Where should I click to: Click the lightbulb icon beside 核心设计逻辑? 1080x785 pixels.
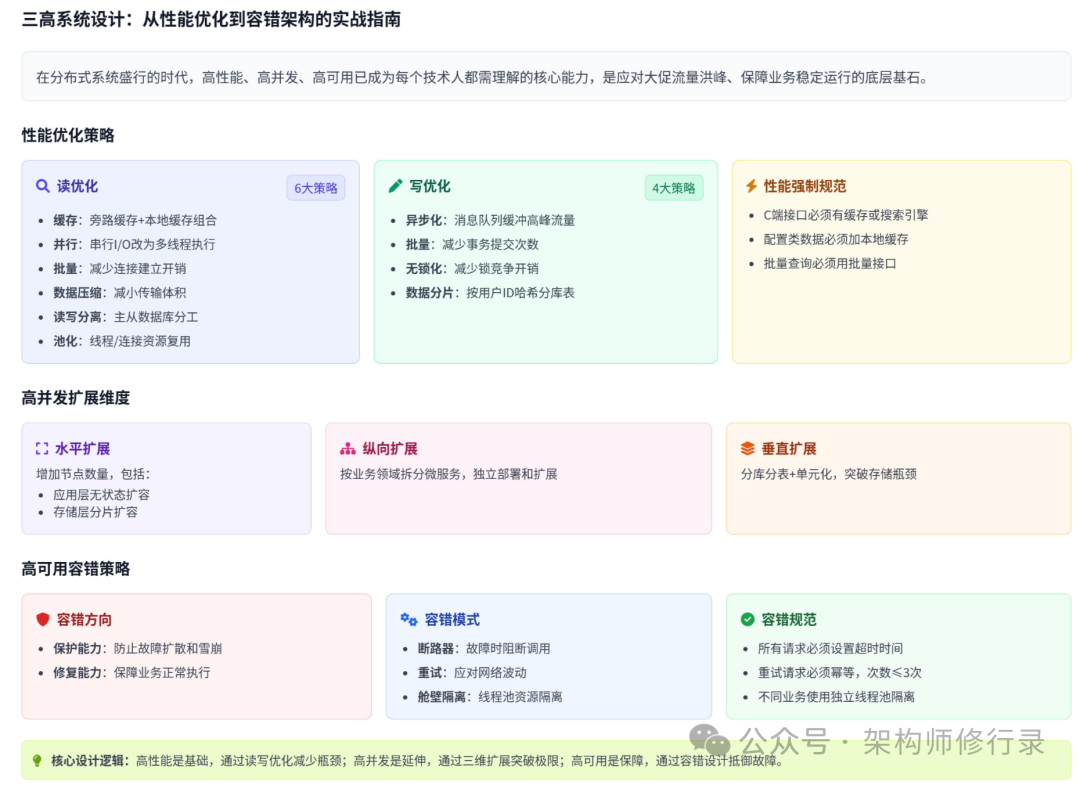point(37,760)
